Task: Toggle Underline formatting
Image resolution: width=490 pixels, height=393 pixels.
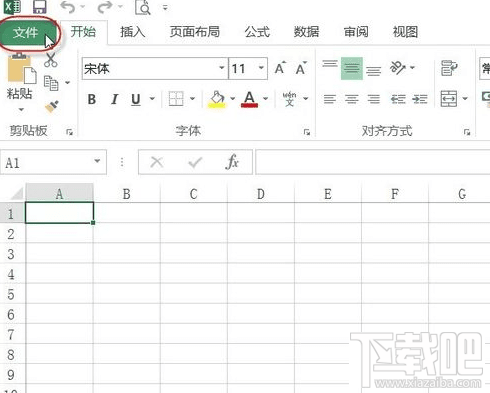Action: pos(136,99)
